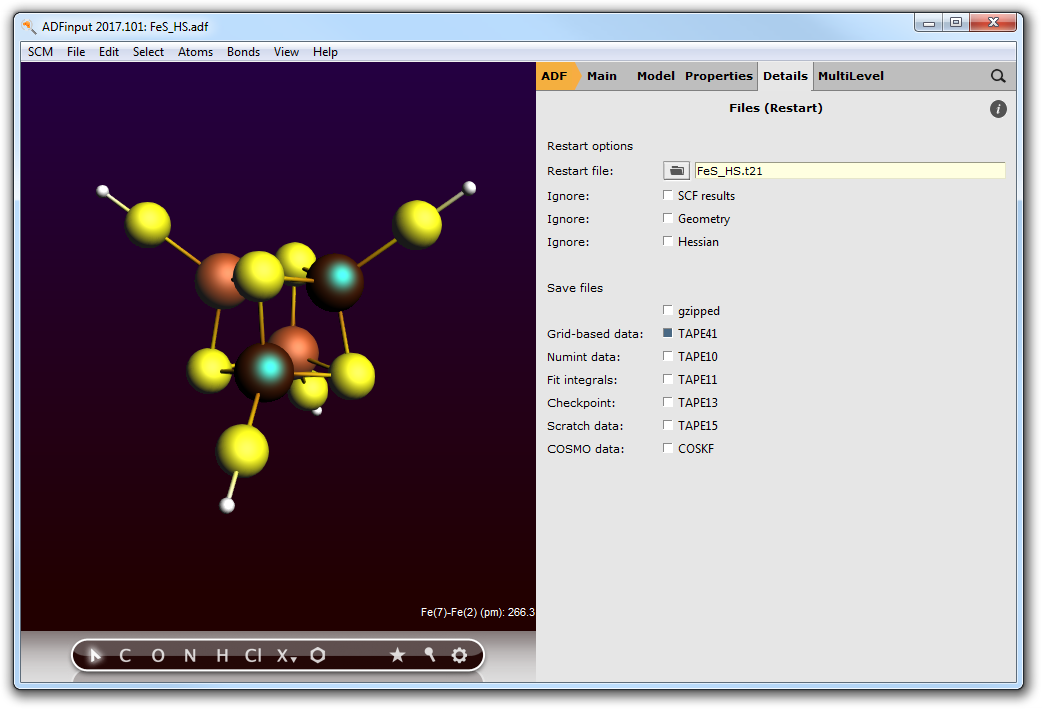Maximize the ADFinput window
The height and width of the screenshot is (709, 1042).
click(x=956, y=23)
